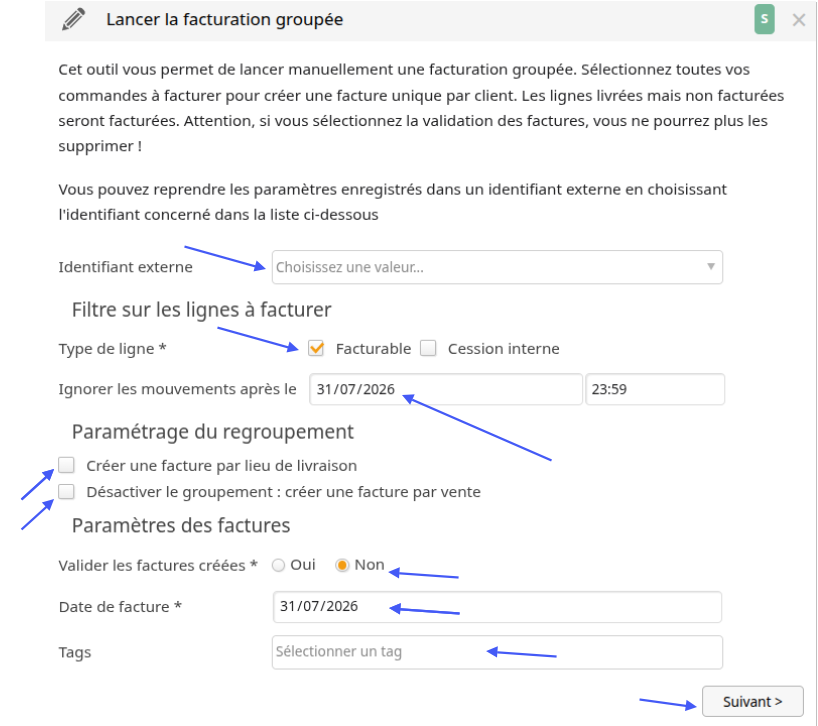Check Désactiver le groupement option

coord(66,491)
